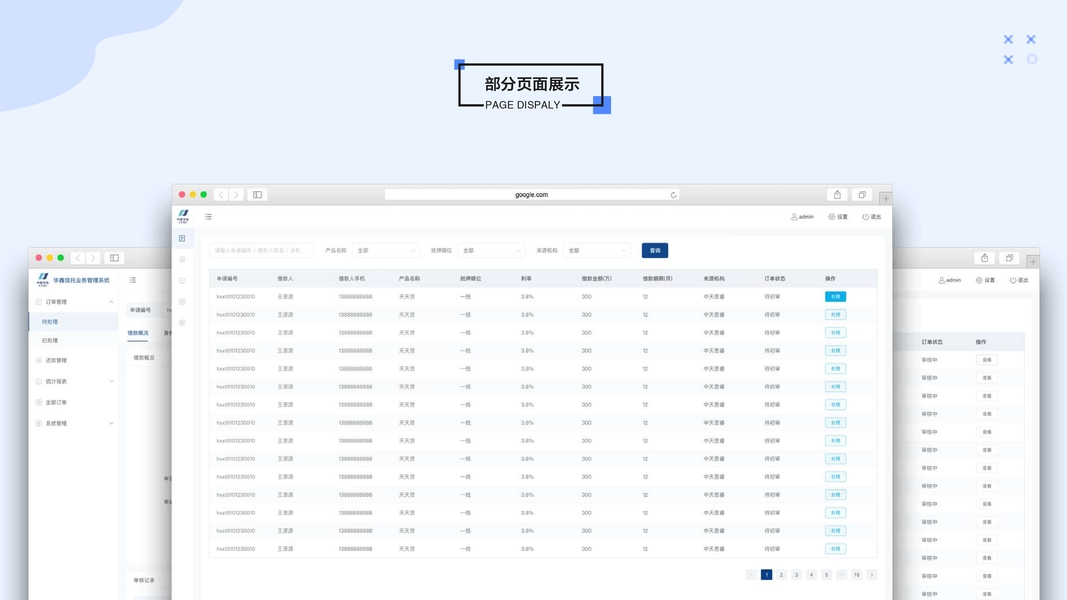1067x600 pixels.
Task: Open 设置 settings in right background window
Action: [985, 280]
